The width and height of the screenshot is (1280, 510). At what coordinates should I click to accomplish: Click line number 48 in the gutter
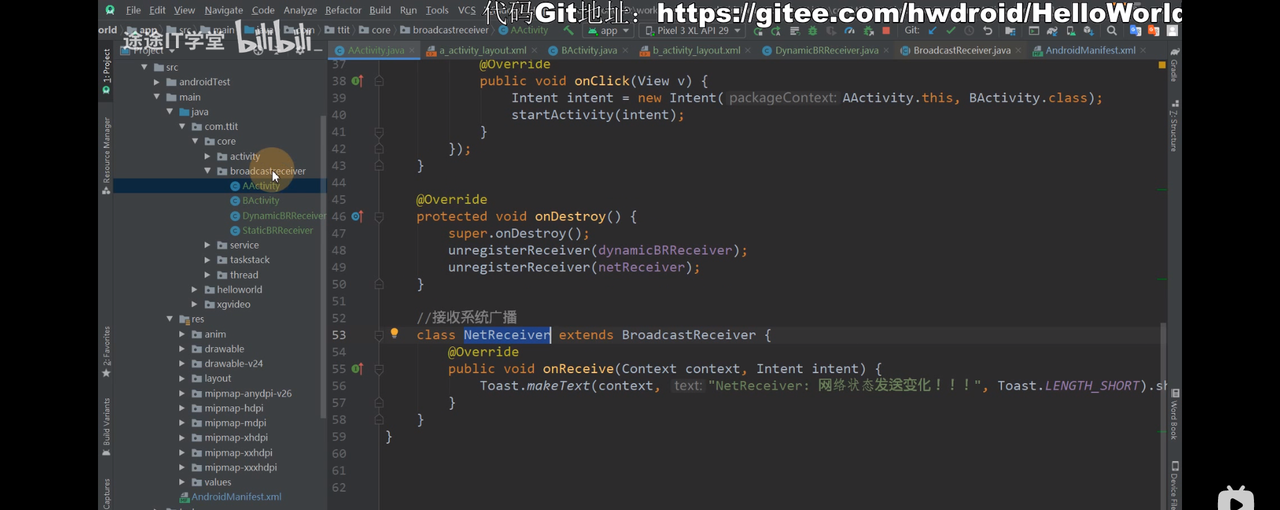[337, 250]
